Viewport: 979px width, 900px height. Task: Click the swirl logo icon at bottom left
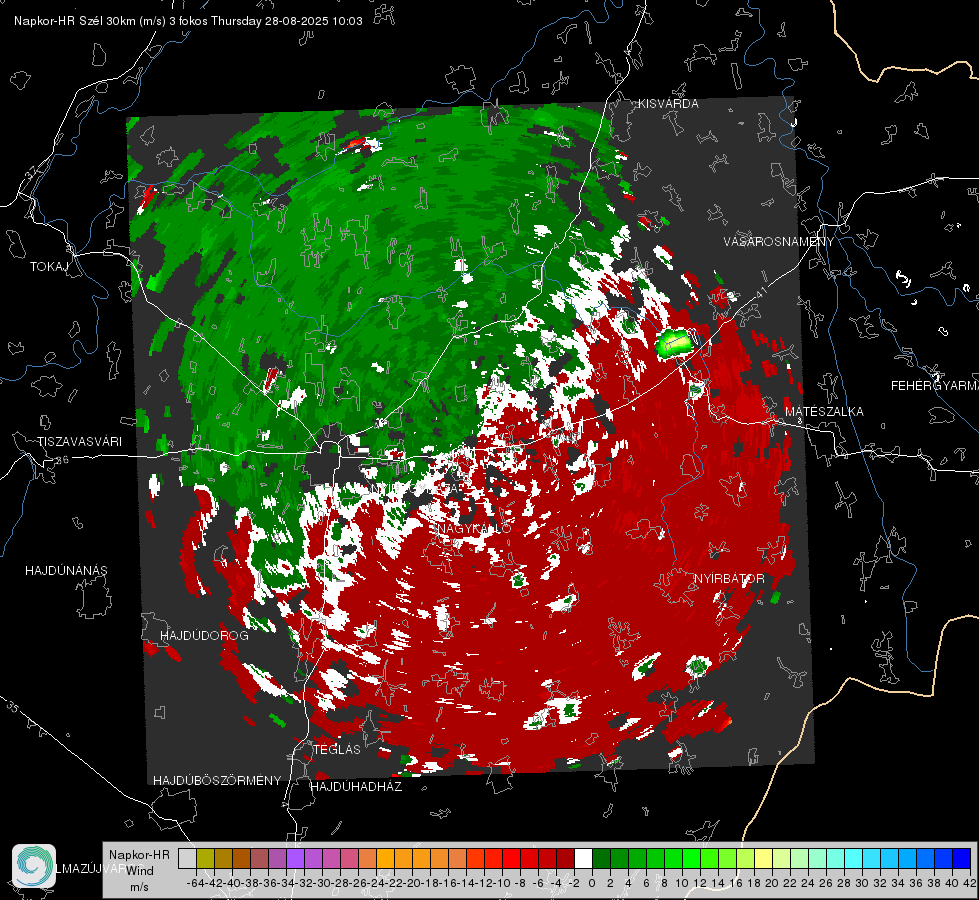[34, 866]
